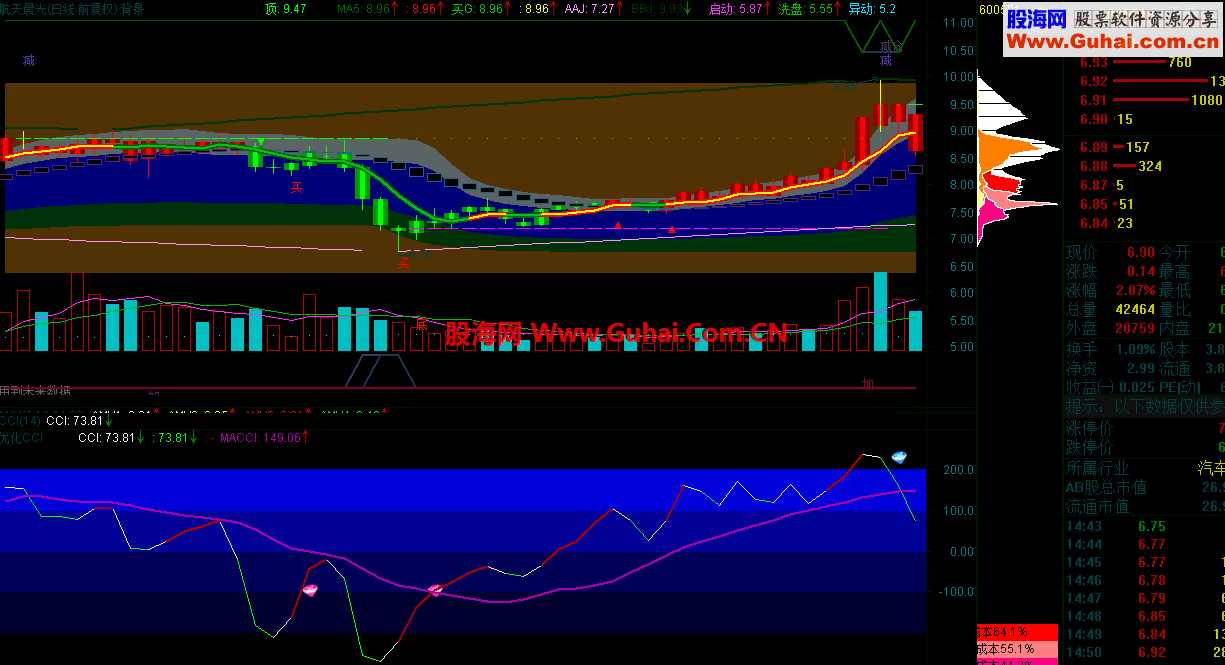Click the diamond marker where CCI crosses MACCI
This screenshot has height=665, width=1225.
[x=435, y=590]
